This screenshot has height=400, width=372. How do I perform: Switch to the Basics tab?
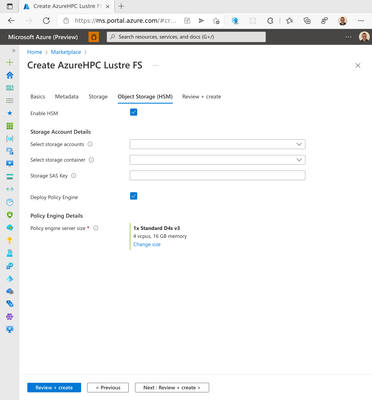point(38,97)
